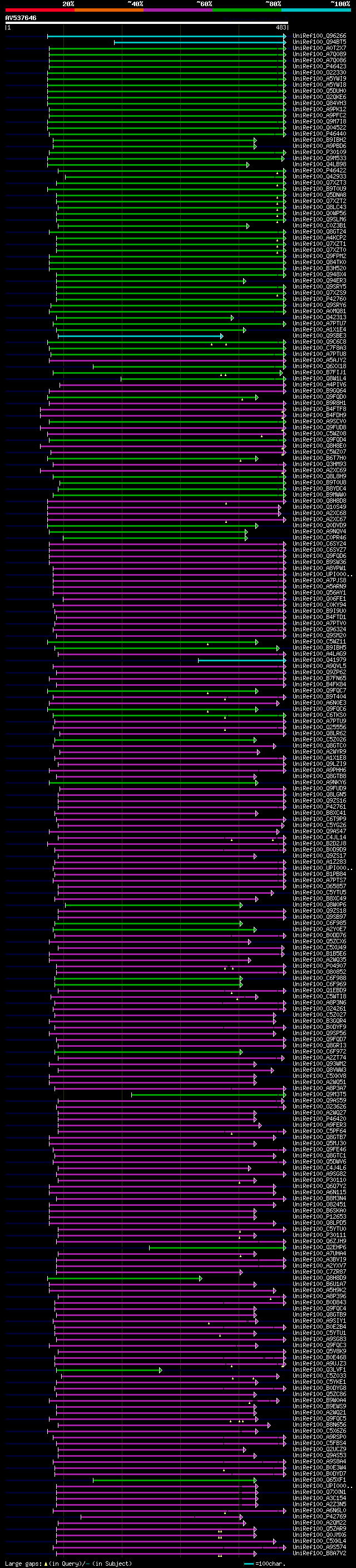Screen dimensions: 356x1568
Task: Click hit UniRef100_Q65XF1
Action: click(x=319, y=1480)
